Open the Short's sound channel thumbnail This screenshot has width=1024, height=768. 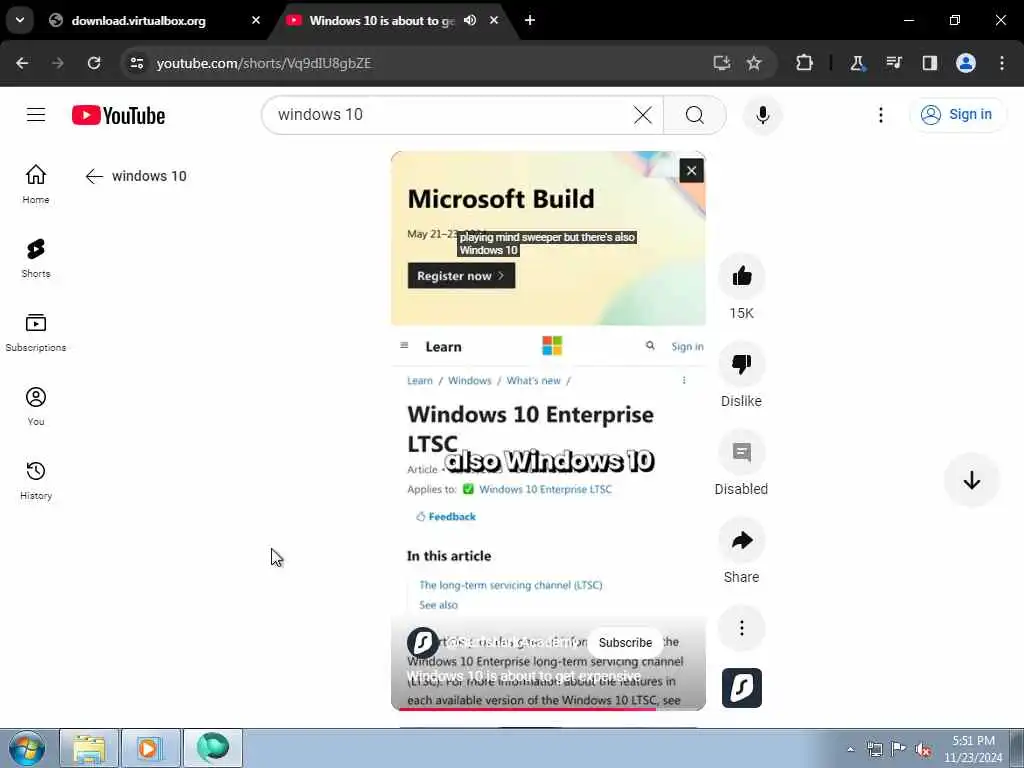tap(742, 688)
